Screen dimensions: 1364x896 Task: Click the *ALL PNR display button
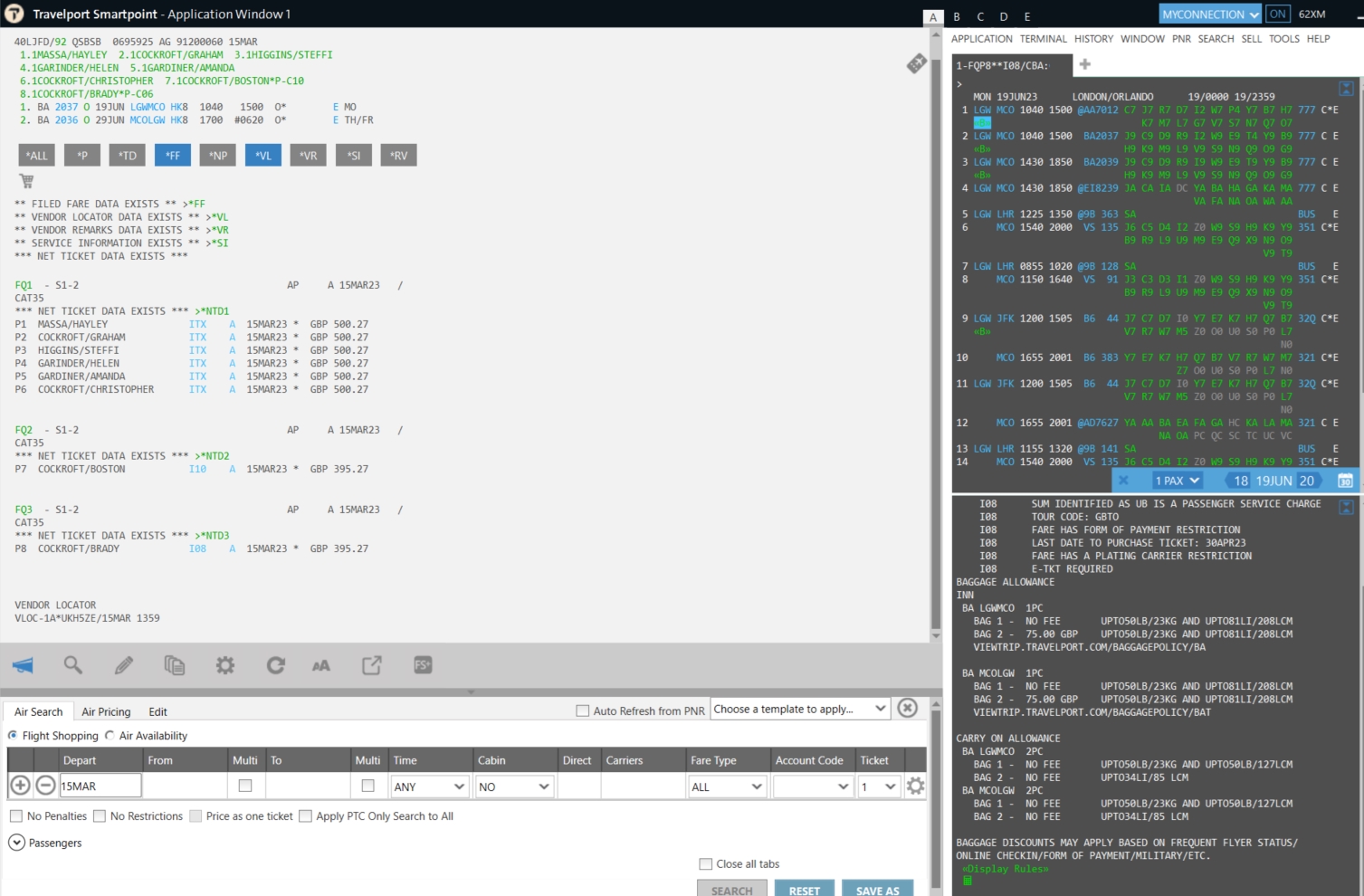[36, 156]
